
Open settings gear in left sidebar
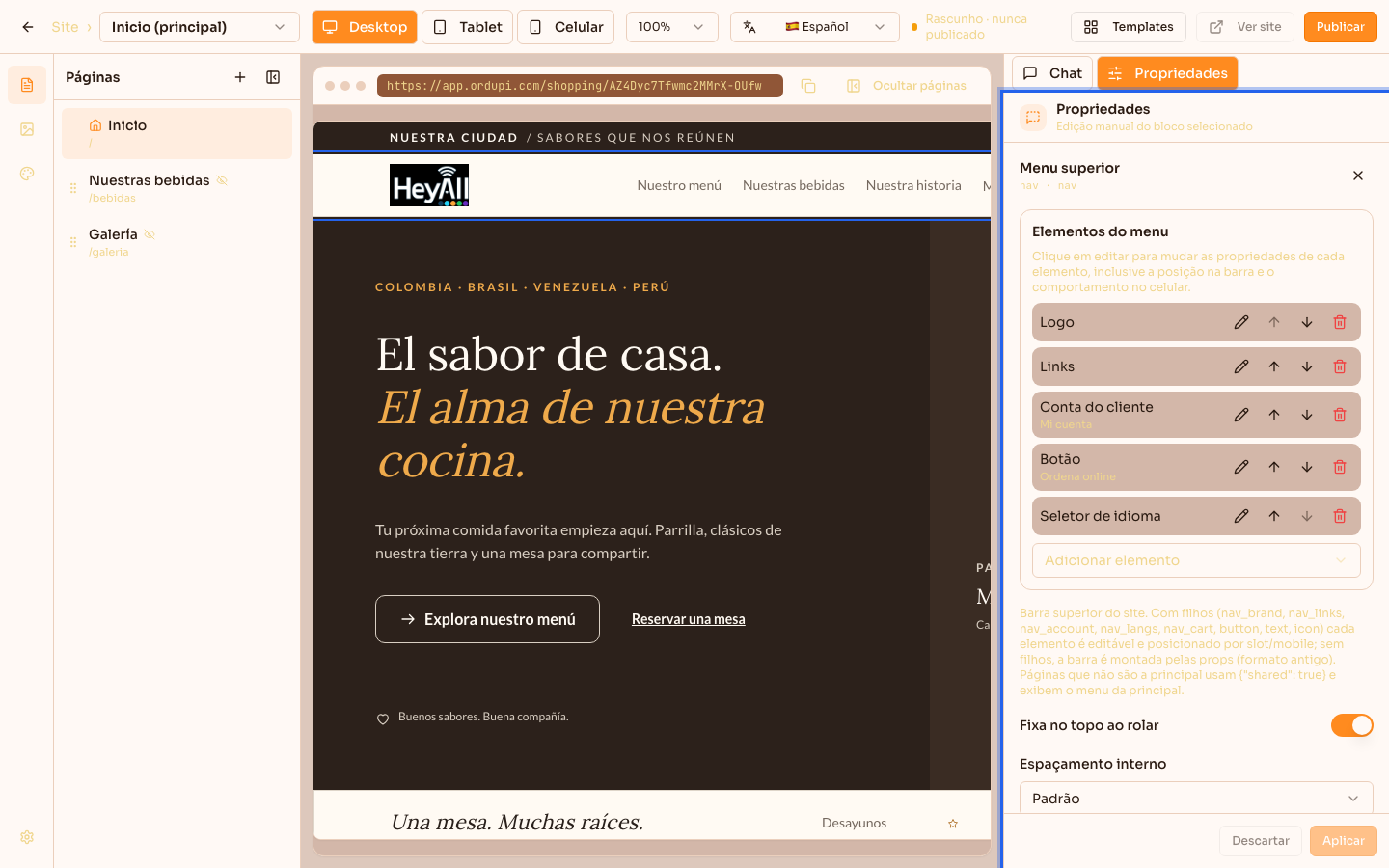click(x=27, y=837)
